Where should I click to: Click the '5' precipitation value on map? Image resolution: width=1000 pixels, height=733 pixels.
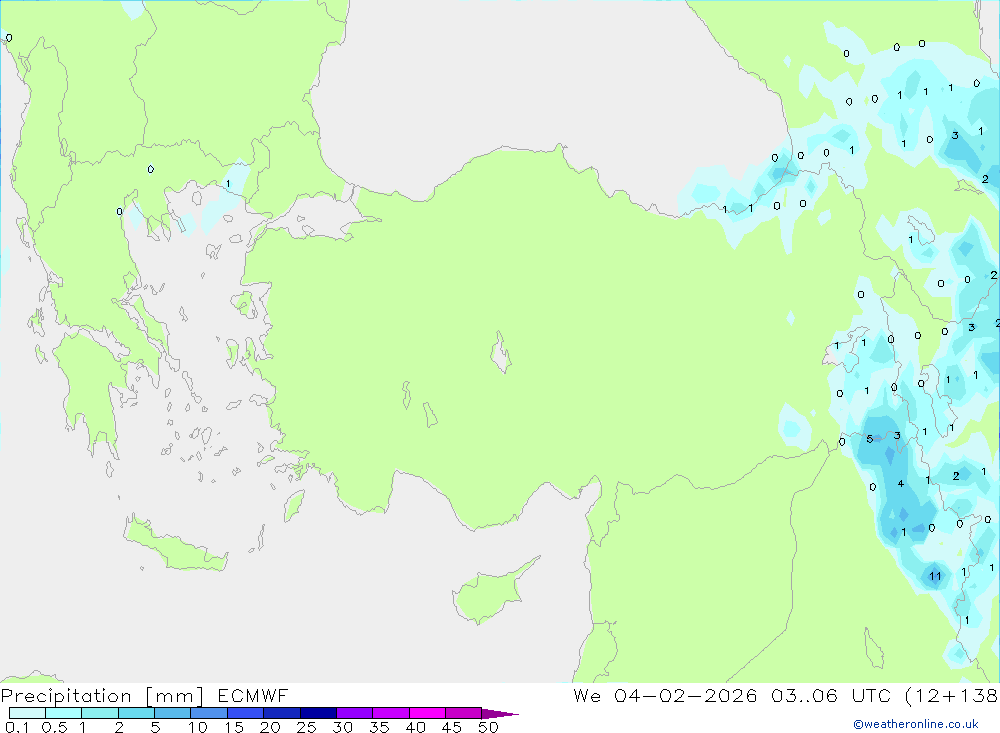coord(870,439)
